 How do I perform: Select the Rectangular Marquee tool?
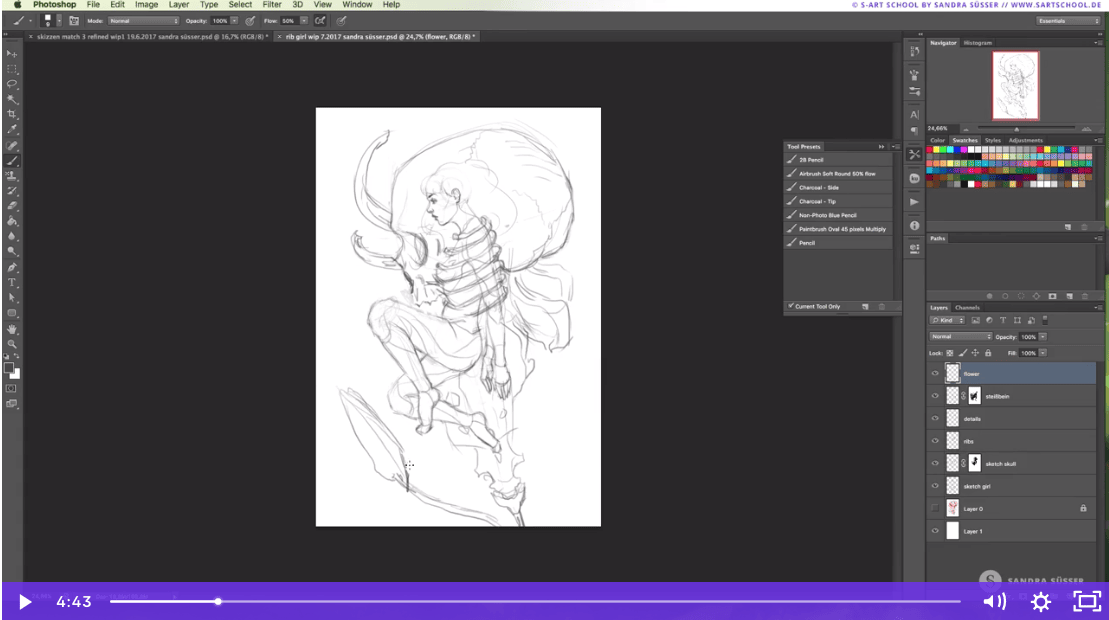12,69
